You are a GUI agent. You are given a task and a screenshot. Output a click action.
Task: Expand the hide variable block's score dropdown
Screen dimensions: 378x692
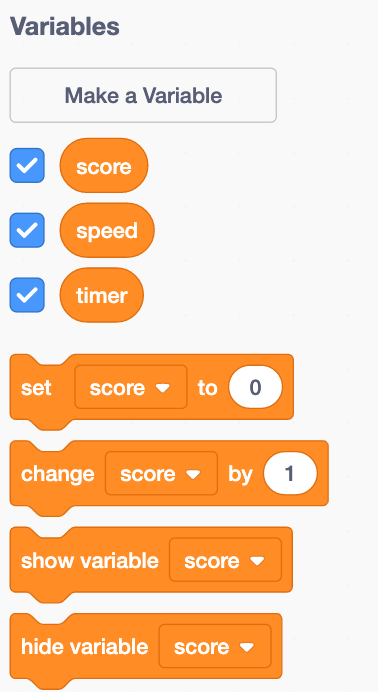coord(215,646)
